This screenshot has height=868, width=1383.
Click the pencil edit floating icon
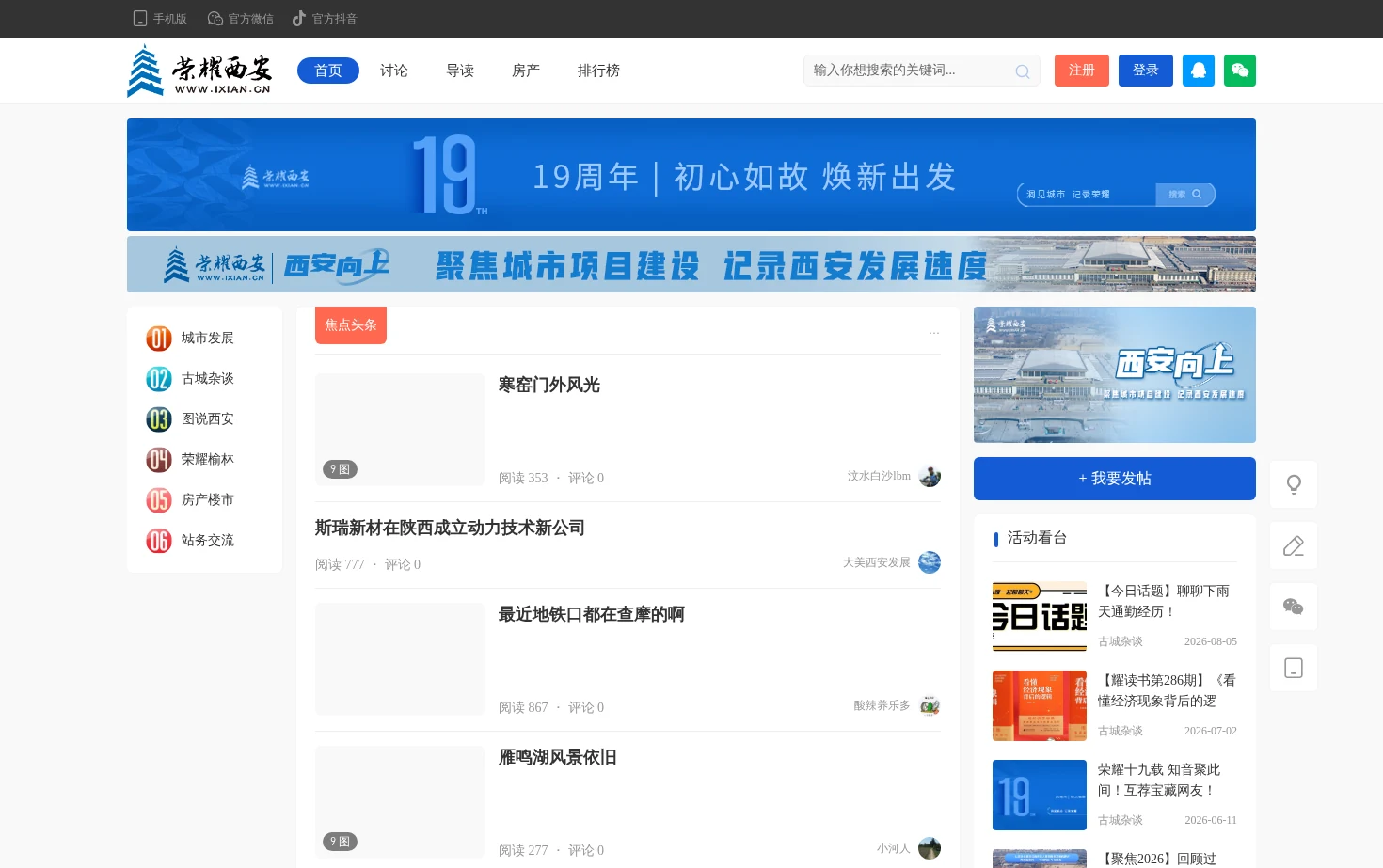[x=1294, y=545]
